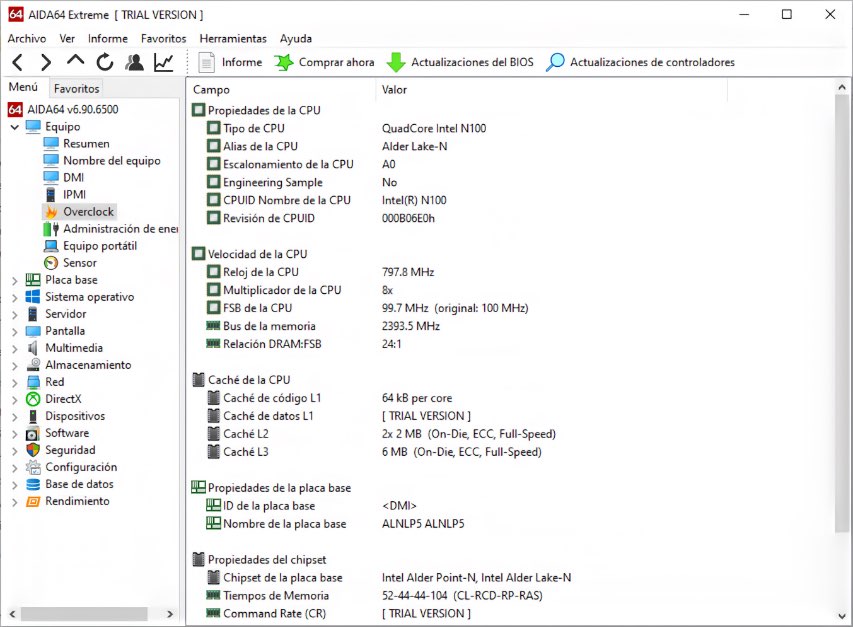Open the user/favorites manager toolbar icon
Viewport: 853px width, 627px height.
point(134,63)
